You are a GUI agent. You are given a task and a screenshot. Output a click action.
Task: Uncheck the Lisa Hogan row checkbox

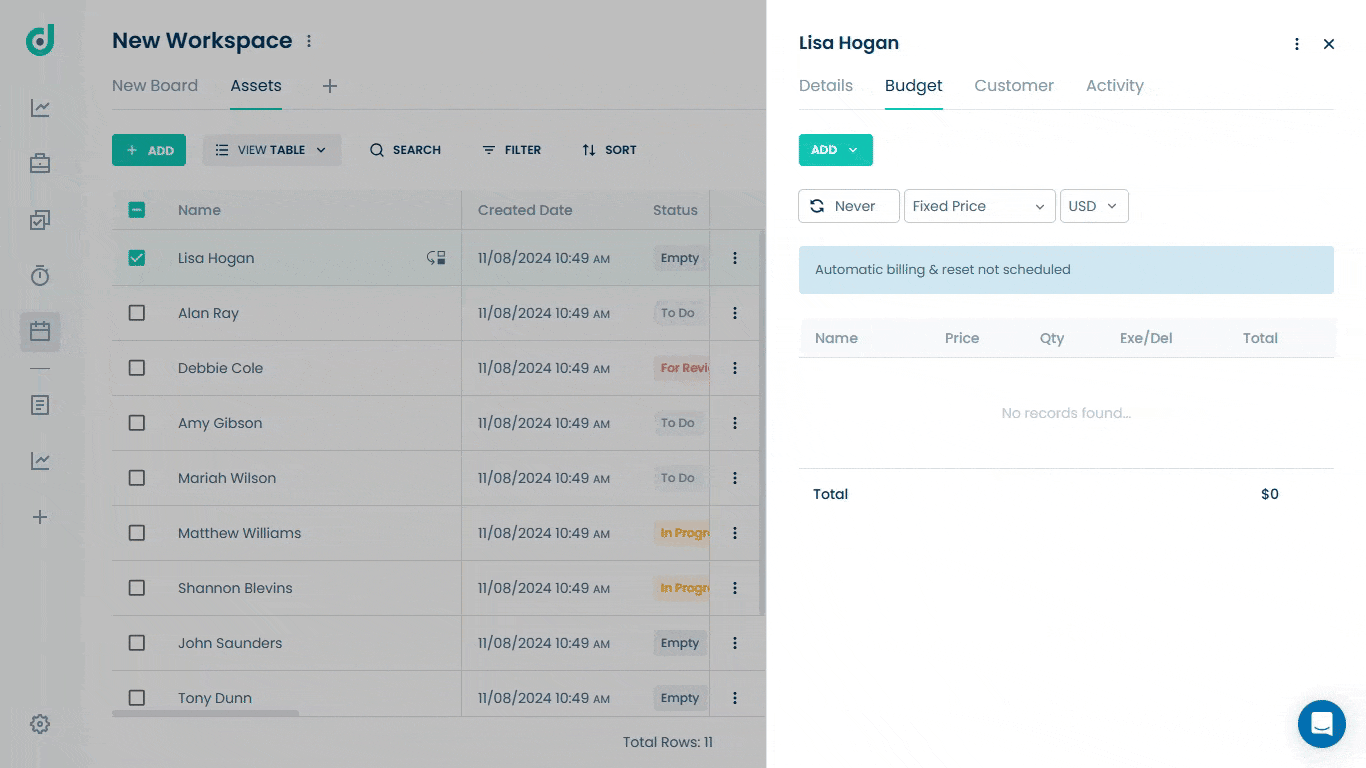pyautogui.click(x=137, y=258)
